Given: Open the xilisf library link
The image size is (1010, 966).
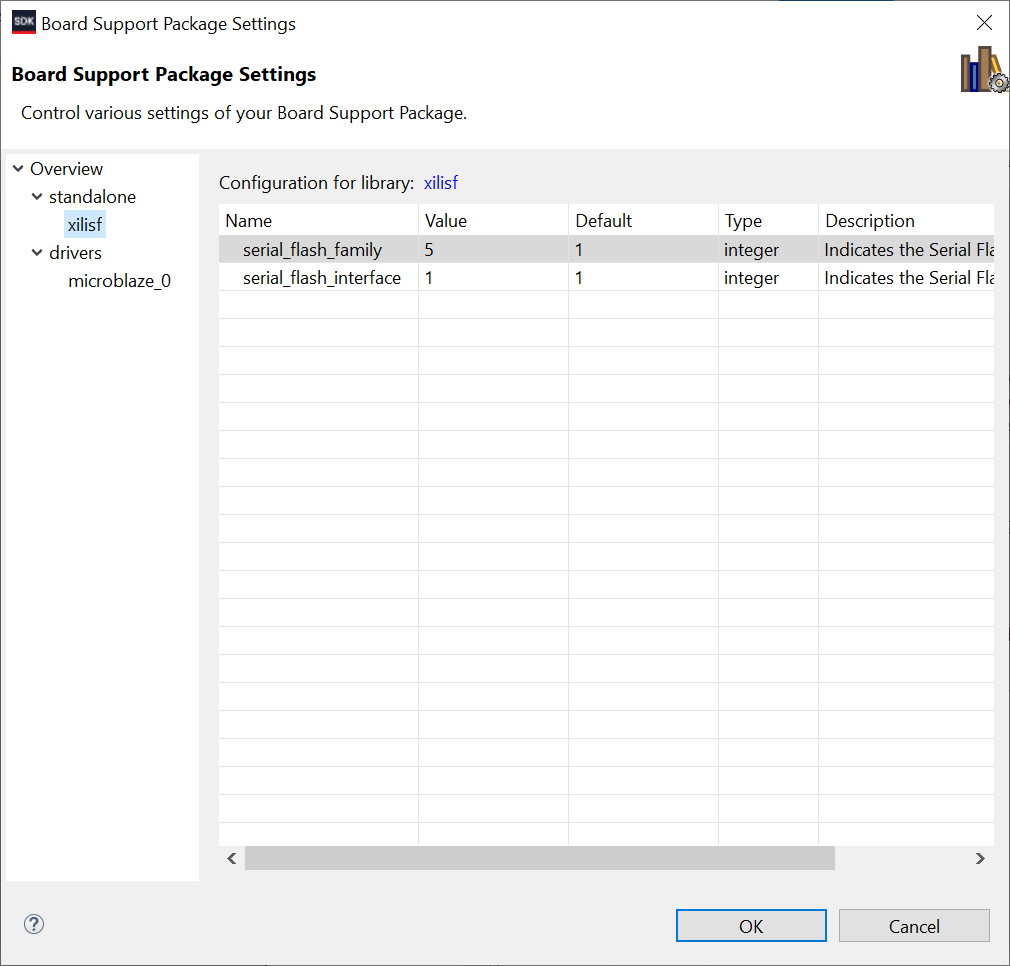Looking at the screenshot, I should (441, 183).
